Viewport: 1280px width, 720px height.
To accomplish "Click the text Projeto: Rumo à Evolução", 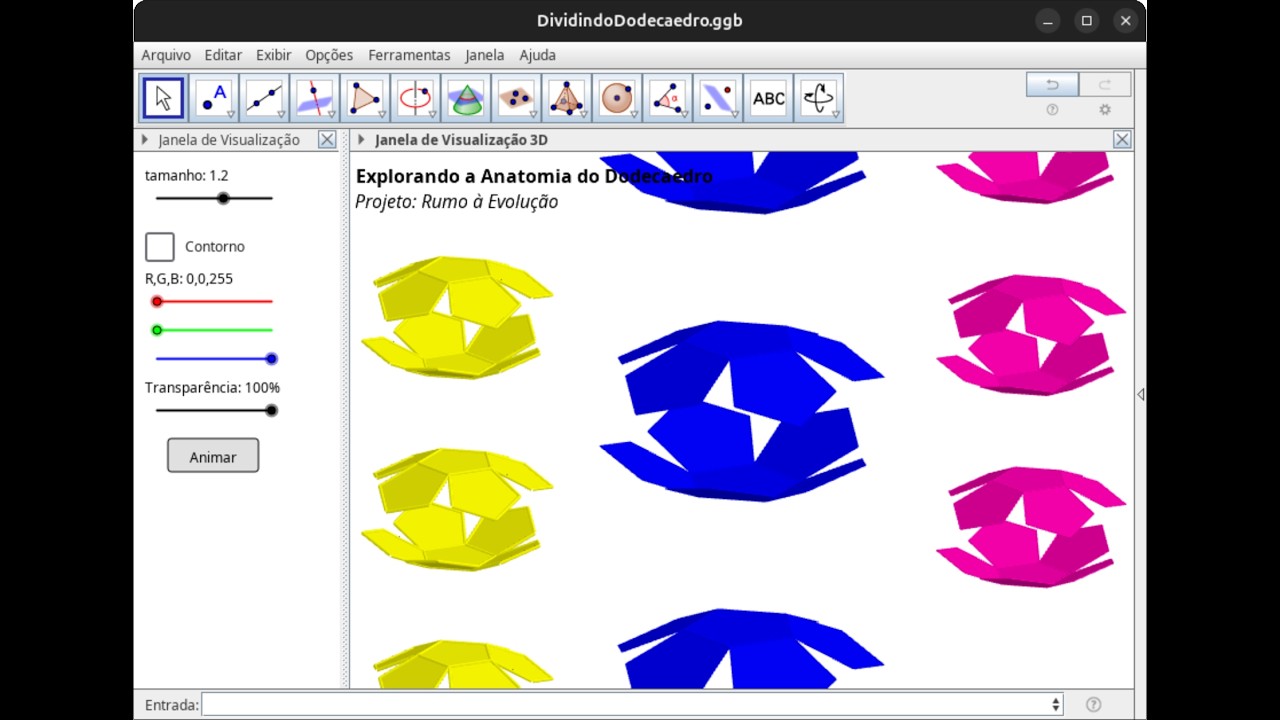I will (x=456, y=202).
